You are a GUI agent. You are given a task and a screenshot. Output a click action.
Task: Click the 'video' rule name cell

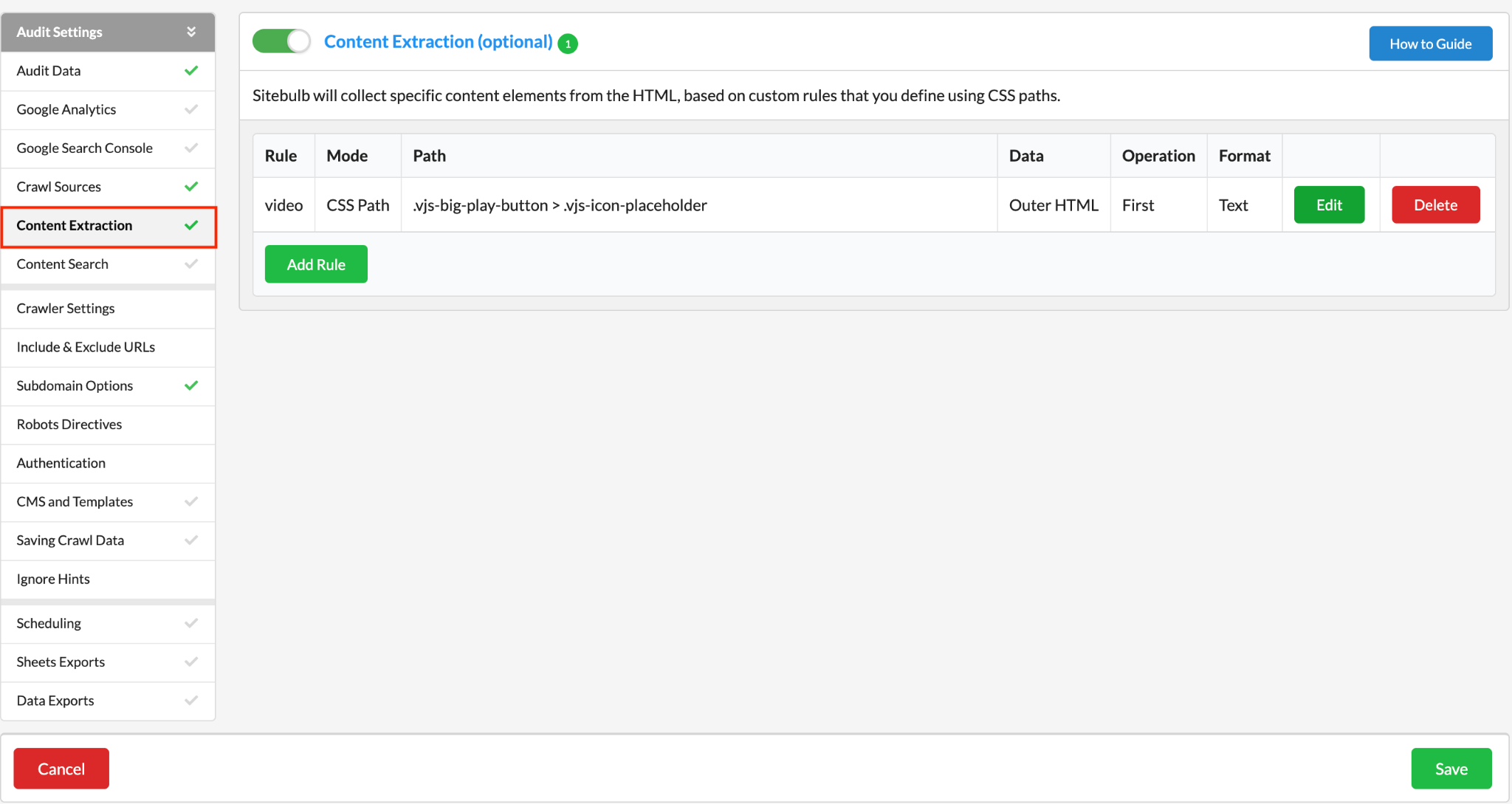pyautogui.click(x=284, y=205)
